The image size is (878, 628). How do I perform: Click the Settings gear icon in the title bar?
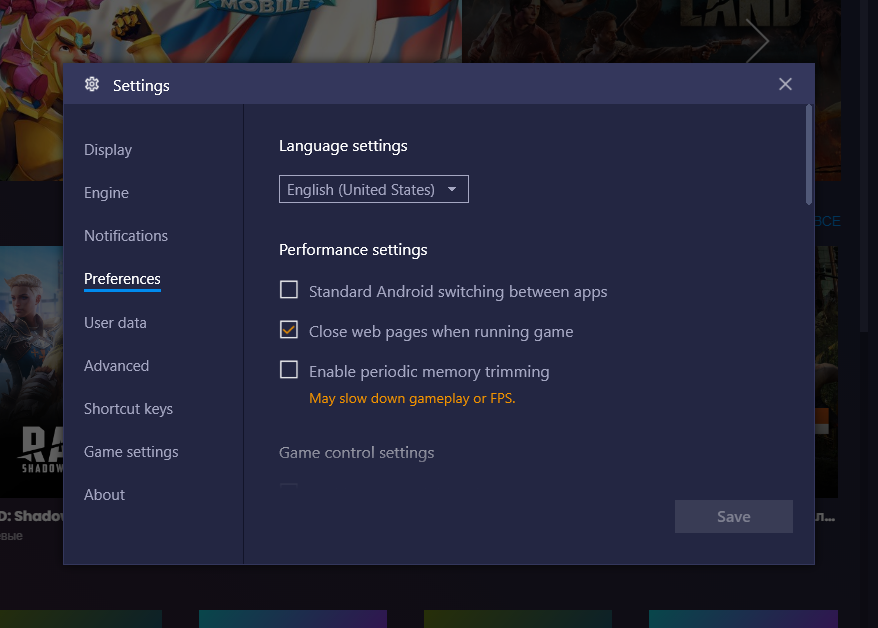[x=92, y=85]
